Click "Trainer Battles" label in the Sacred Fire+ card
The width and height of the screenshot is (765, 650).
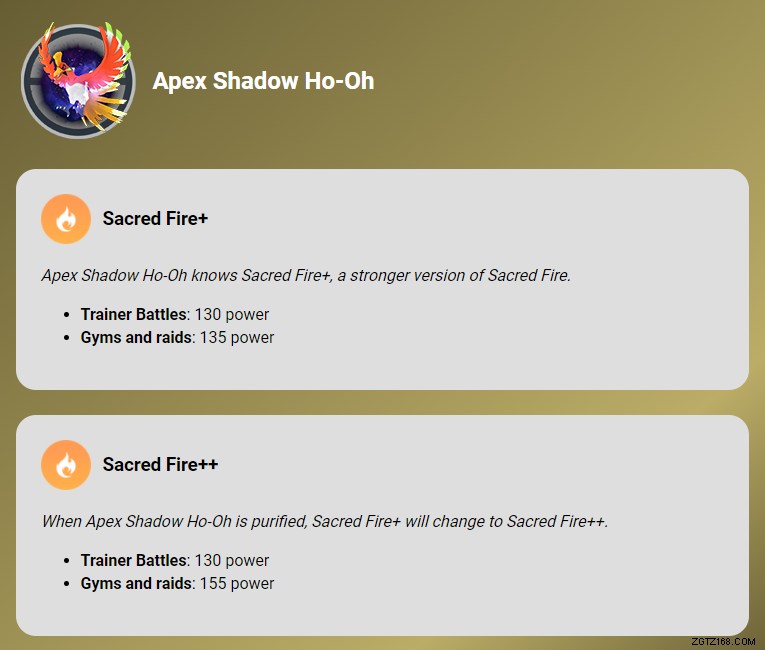pos(133,314)
